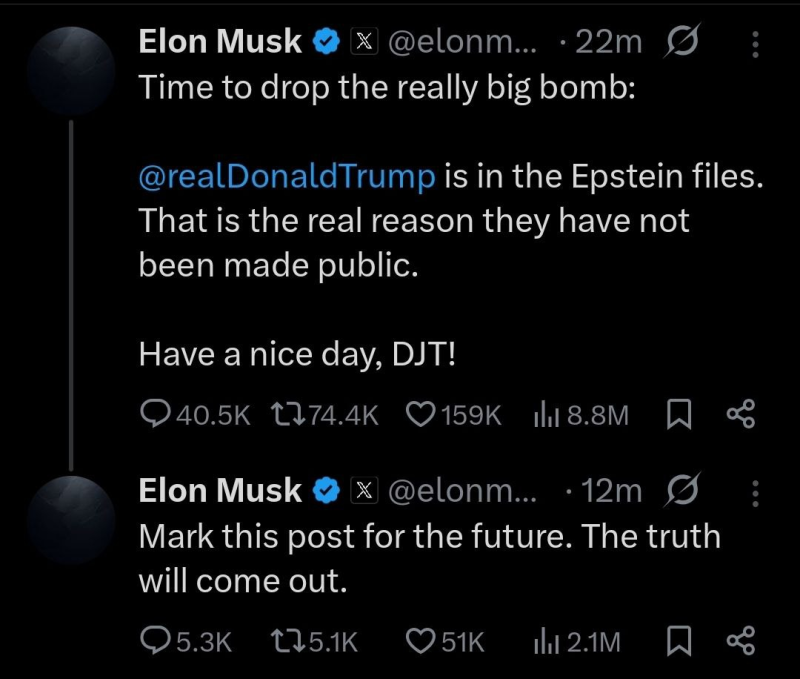Like the 'Have a nice day, DJT' post
Screen dimensions: 800x679
pyautogui.click(x=419, y=415)
